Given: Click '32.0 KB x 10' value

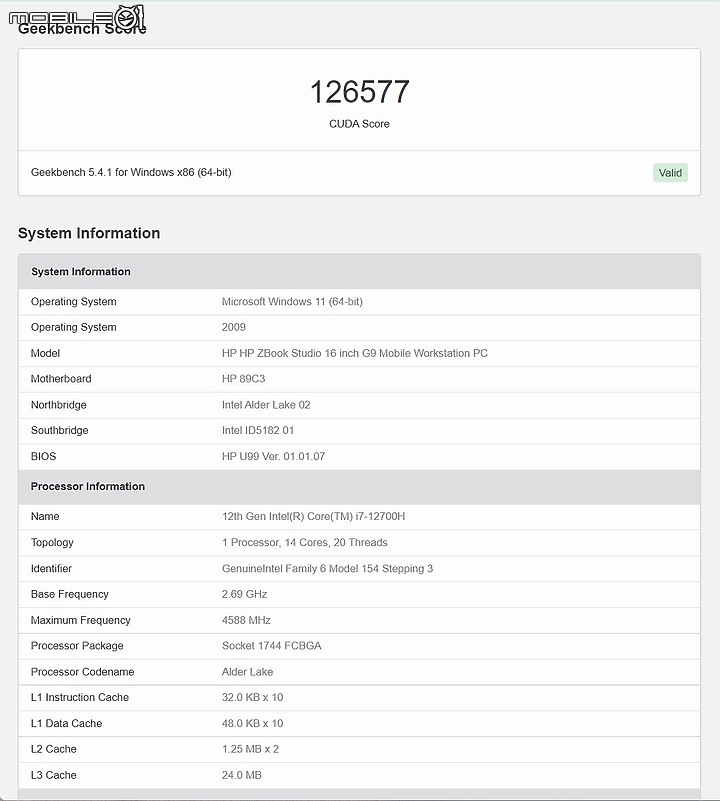Looking at the screenshot, I should click(252, 697).
